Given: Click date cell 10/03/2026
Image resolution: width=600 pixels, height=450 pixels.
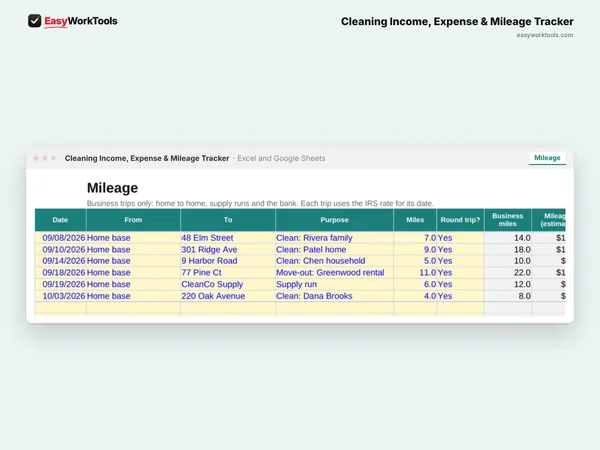Looking at the screenshot, I should coord(60,296).
